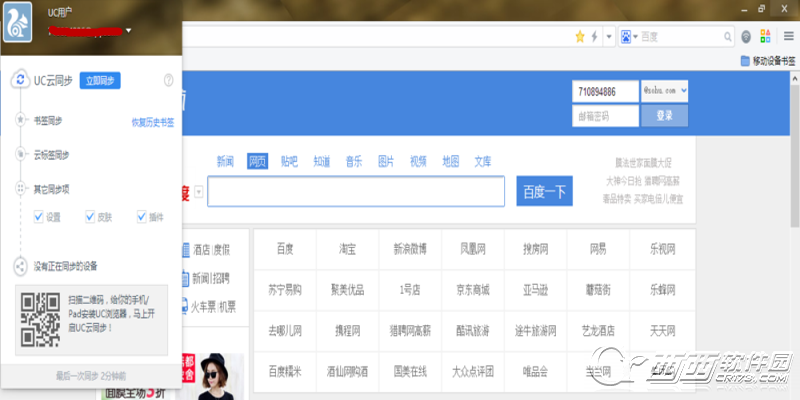The width and height of the screenshot is (800, 400).
Task: Select the 地图 search tab
Action: pos(450,161)
